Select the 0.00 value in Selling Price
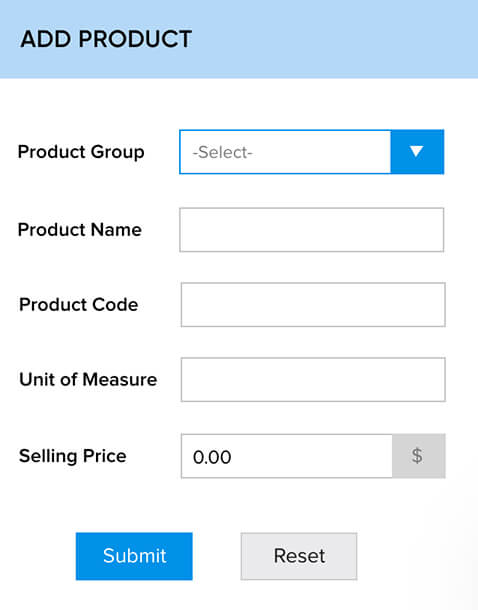The height and width of the screenshot is (610, 478). [212, 457]
